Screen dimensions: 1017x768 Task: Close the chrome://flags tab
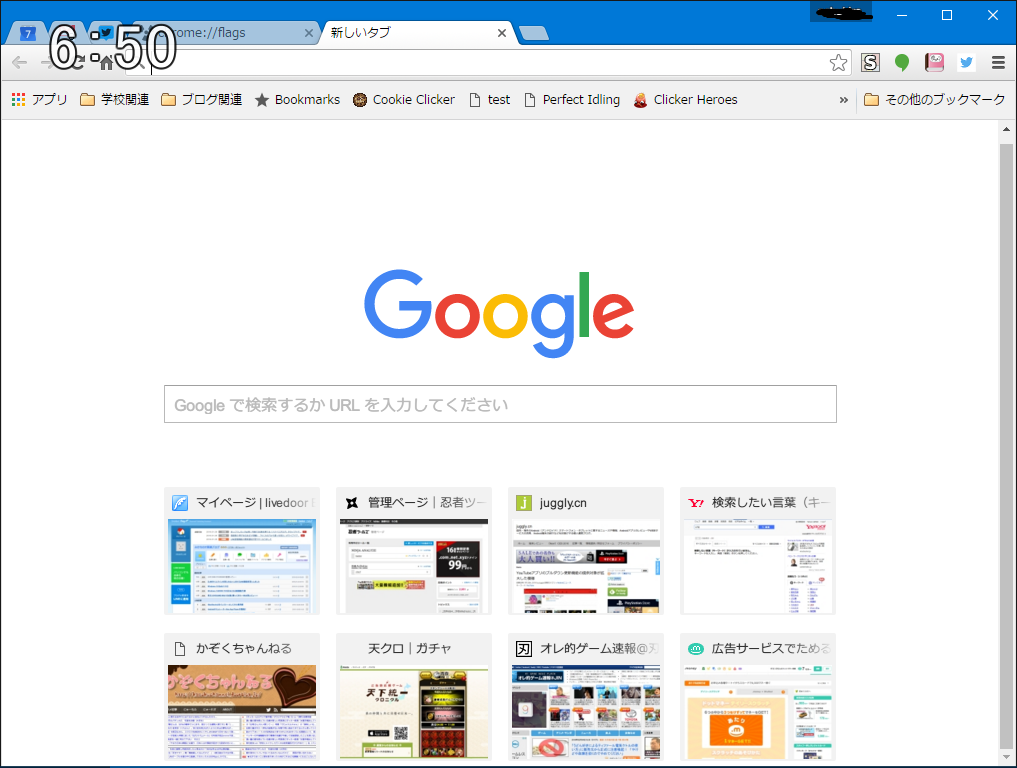(x=309, y=33)
